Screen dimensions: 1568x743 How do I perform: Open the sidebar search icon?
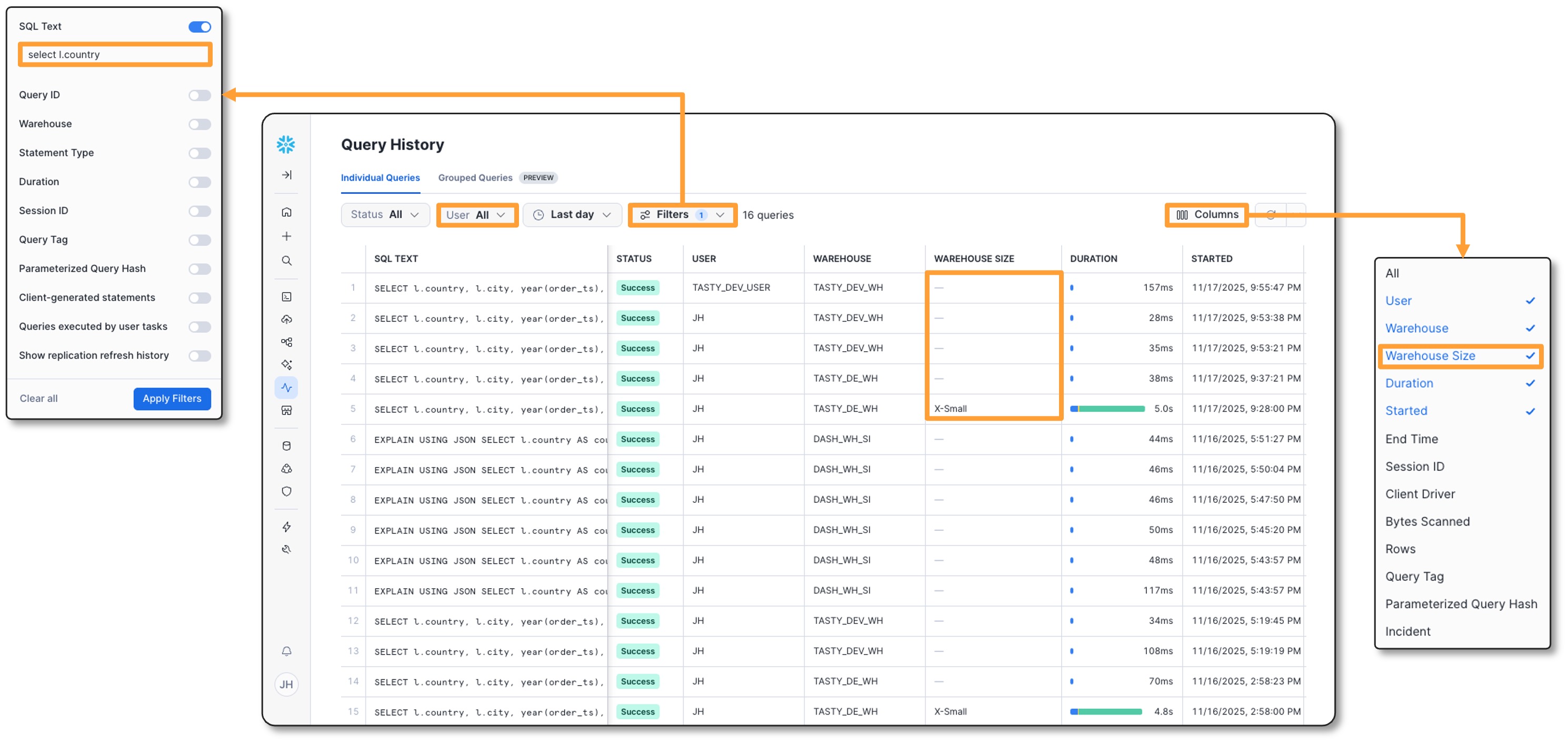[x=287, y=261]
